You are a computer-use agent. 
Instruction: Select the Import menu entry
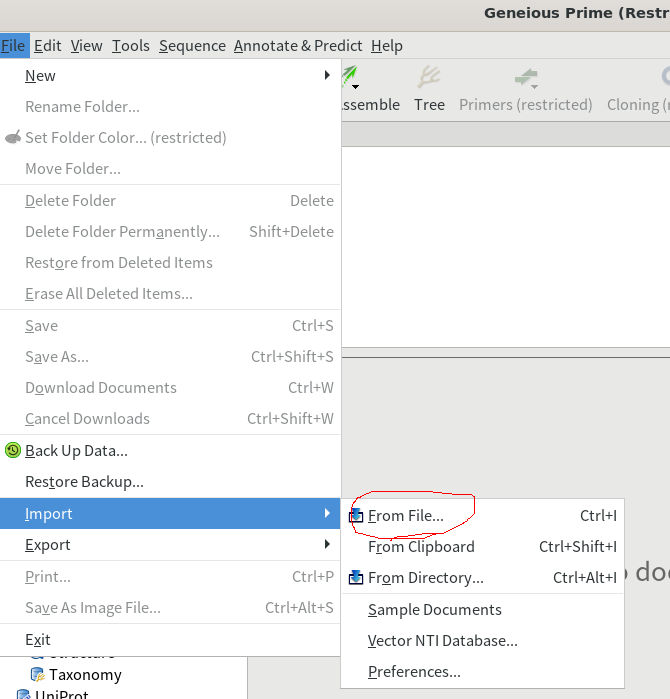pos(170,514)
